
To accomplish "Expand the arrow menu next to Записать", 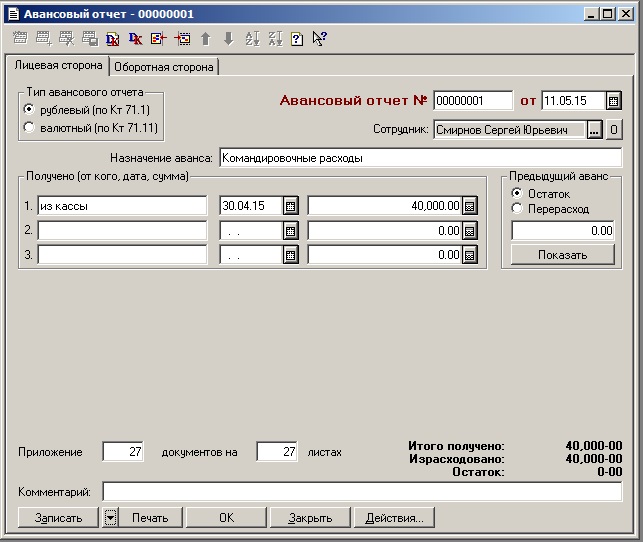I will coord(111,518).
